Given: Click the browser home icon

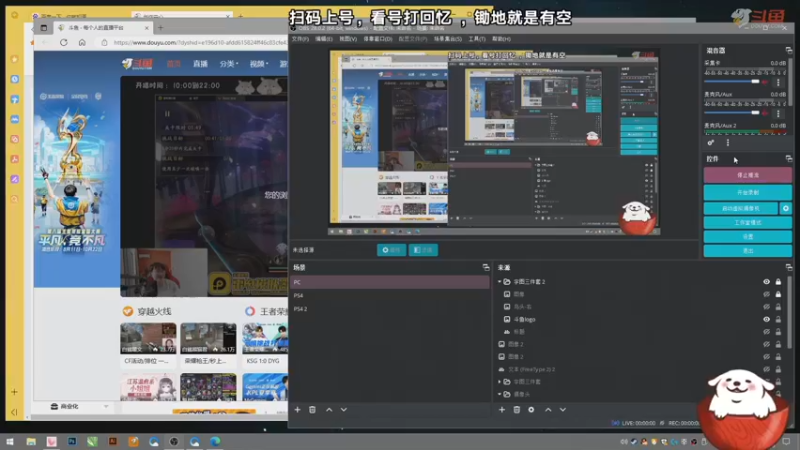Looking at the screenshot, I should (82, 42).
